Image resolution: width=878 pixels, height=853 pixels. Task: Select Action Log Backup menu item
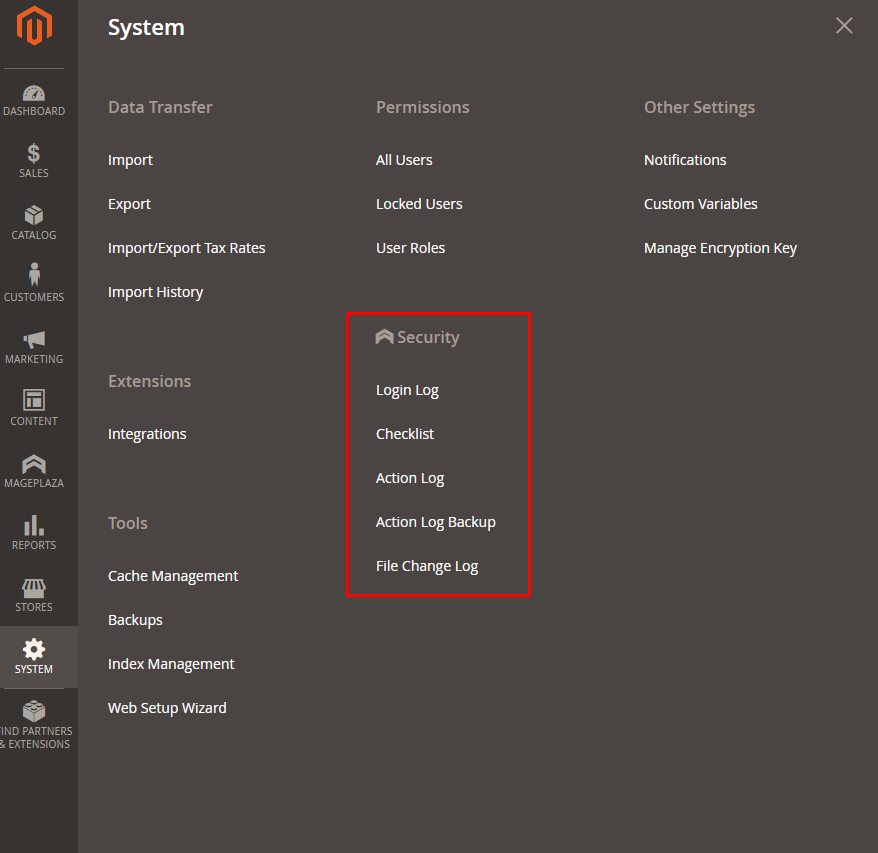pos(435,522)
